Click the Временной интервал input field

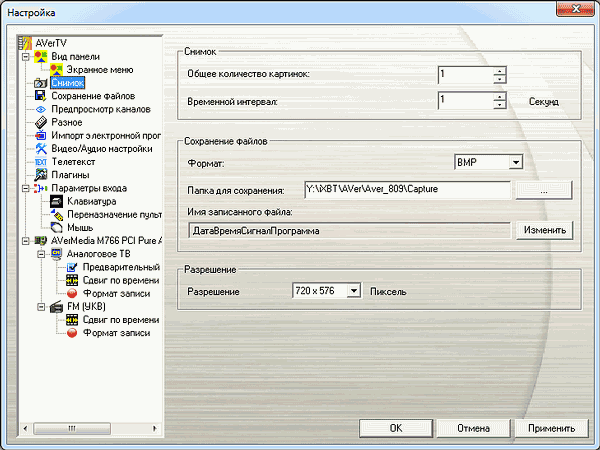pos(466,101)
